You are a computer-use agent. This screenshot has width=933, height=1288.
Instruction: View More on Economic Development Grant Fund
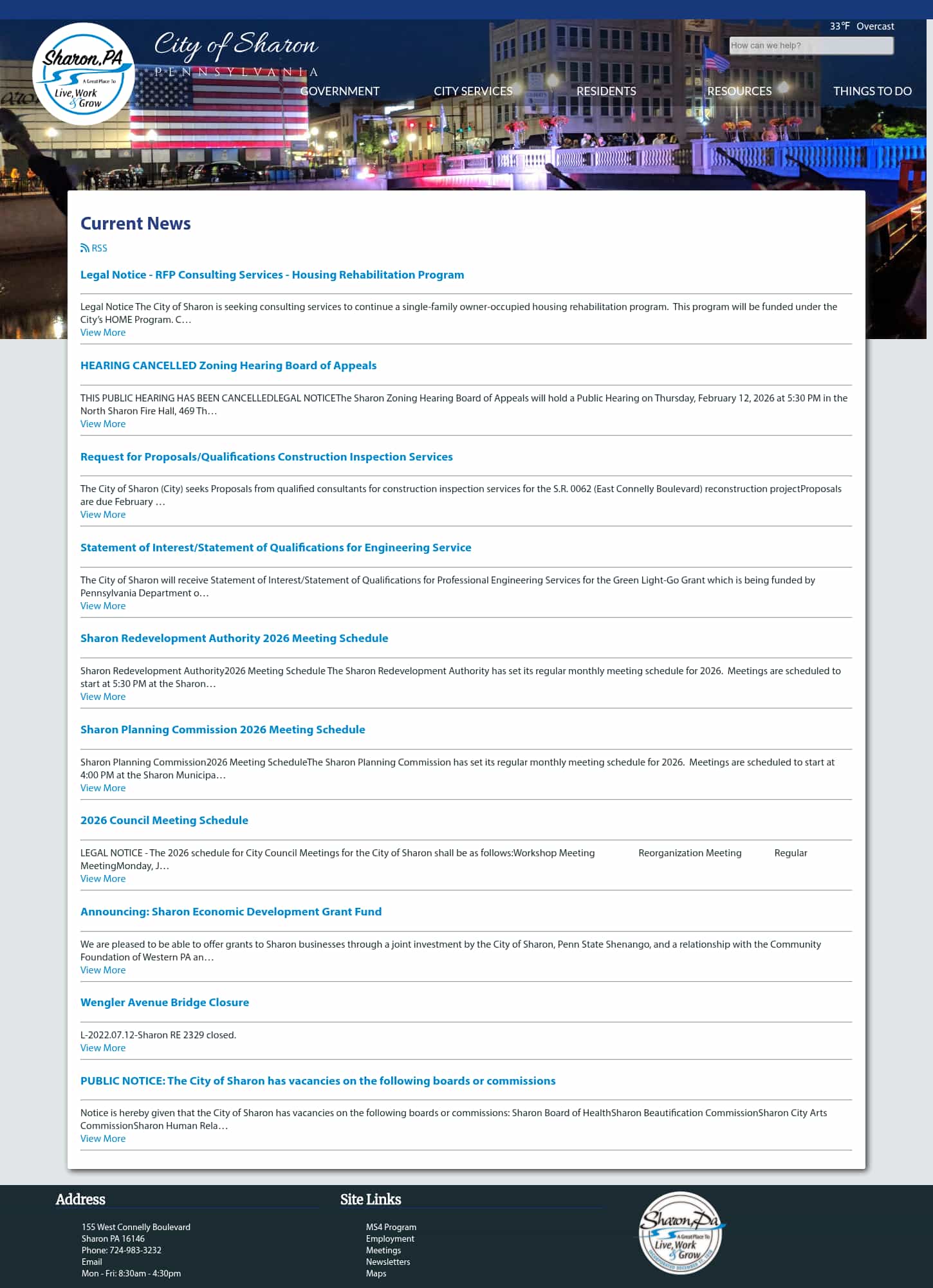coord(103,970)
